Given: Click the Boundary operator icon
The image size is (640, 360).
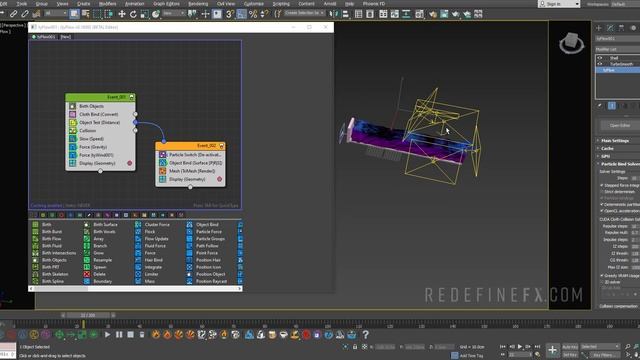Looking at the screenshot, I should pos(87,281).
